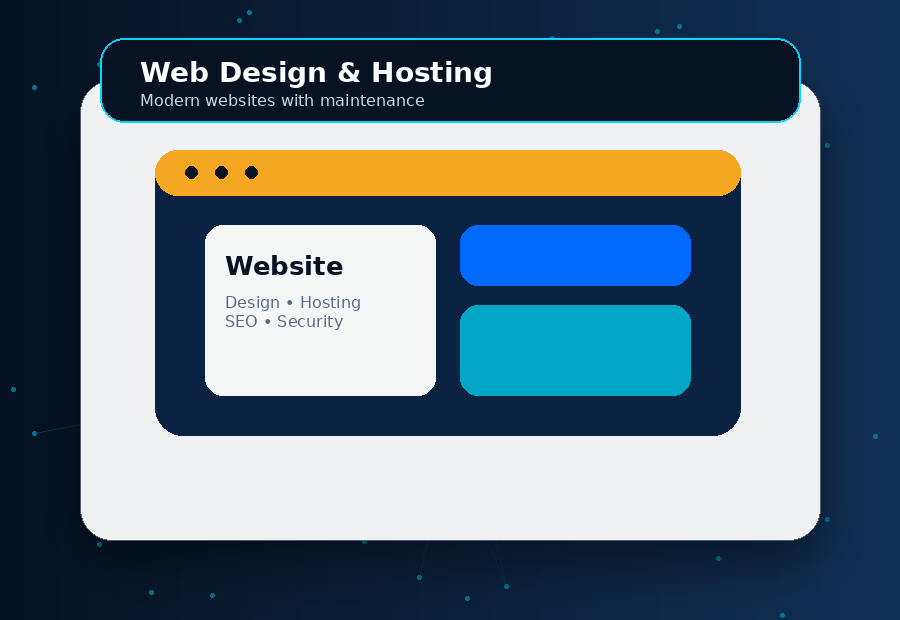Click the bright blue rectangle block

[575, 255]
